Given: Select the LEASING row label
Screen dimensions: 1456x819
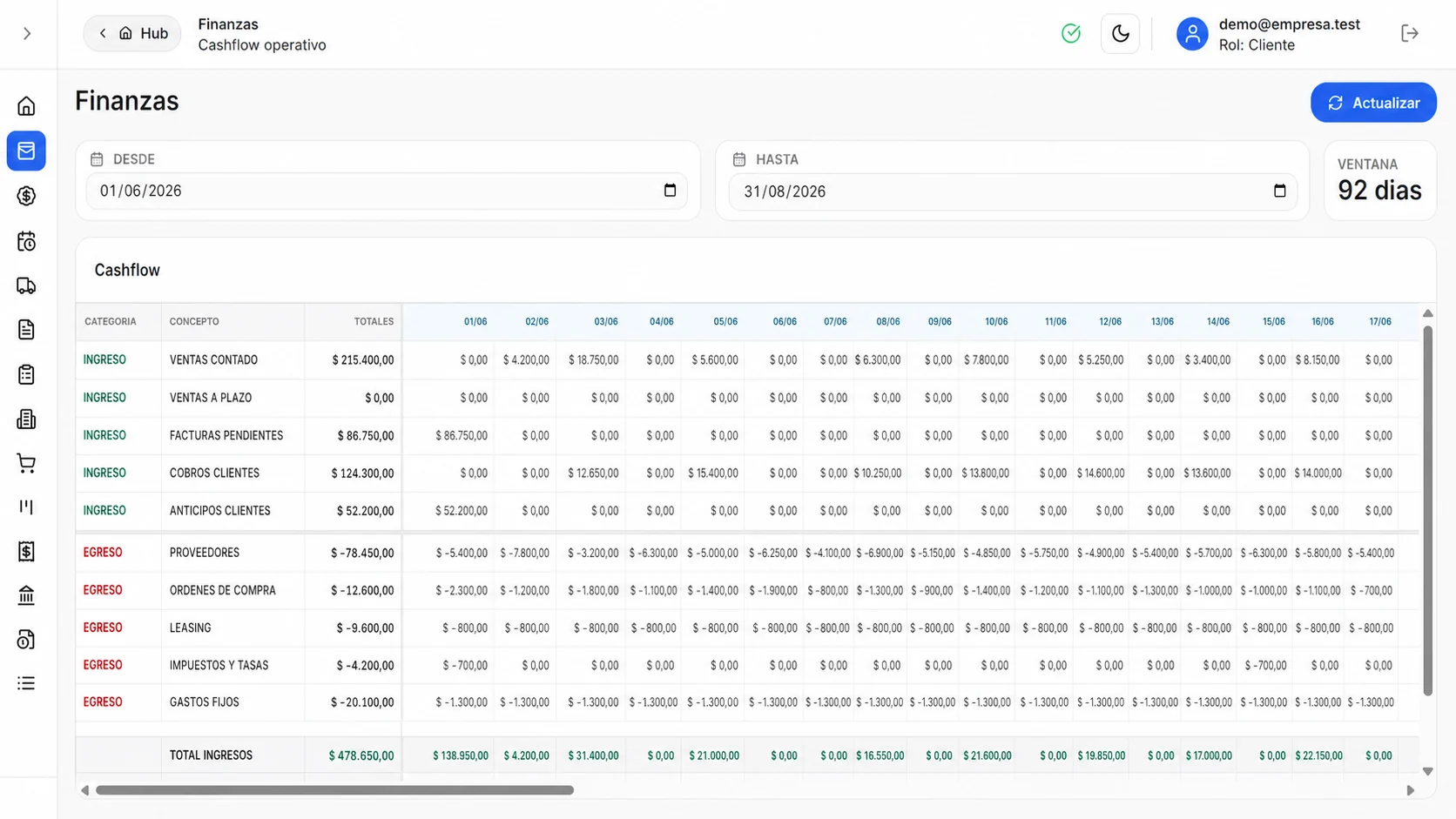Looking at the screenshot, I should coord(190,628).
